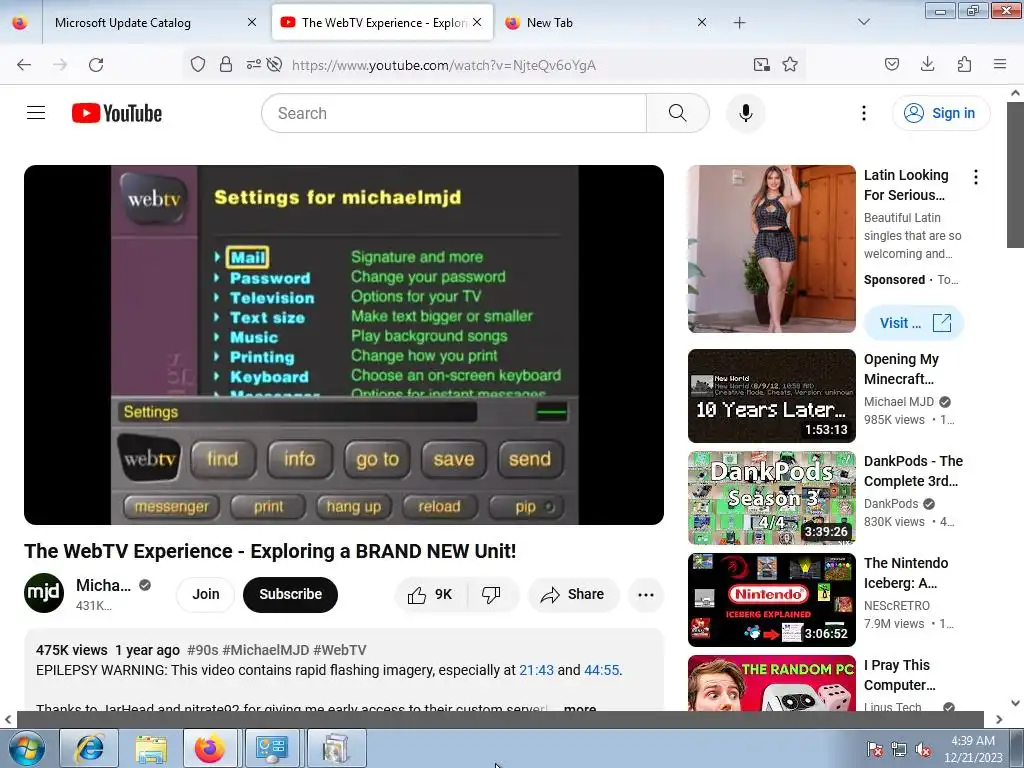
Task: Select the WebTV Experience YouTube tab
Action: tap(382, 23)
